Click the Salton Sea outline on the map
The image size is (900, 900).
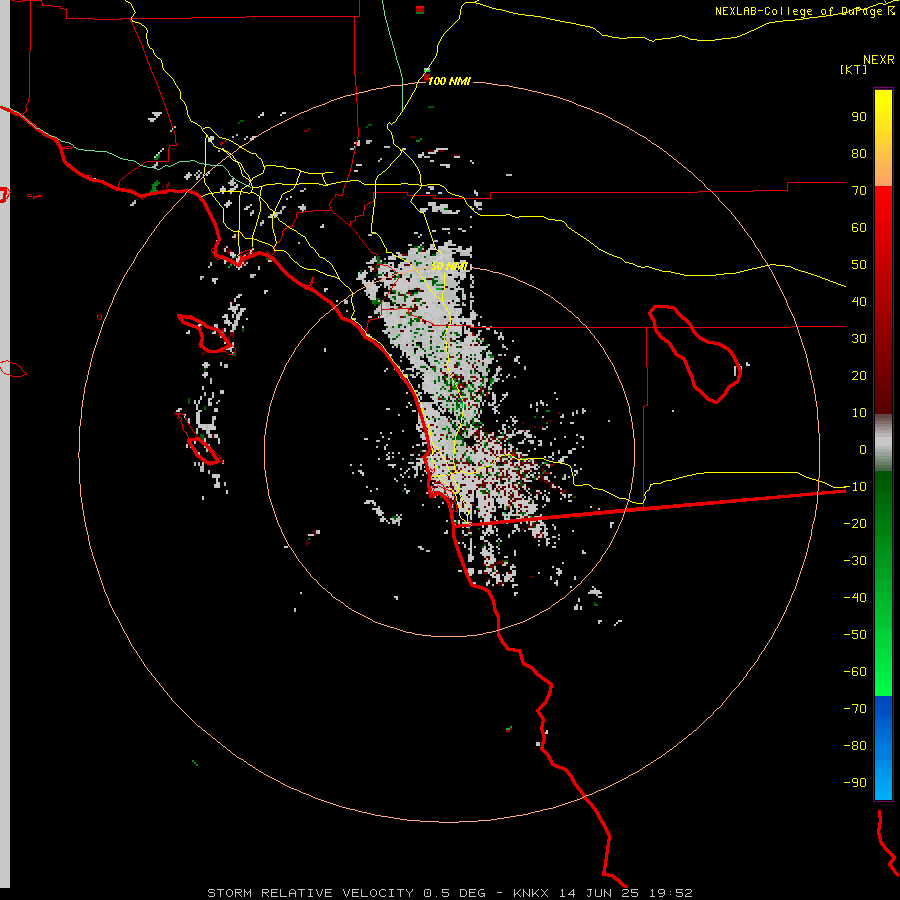click(x=695, y=354)
